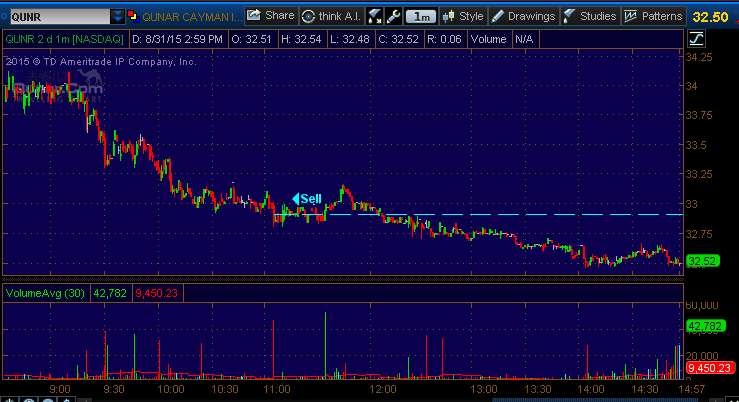Viewport: 739px width, 402px height.
Task: Change the 1m timeframe button
Action: coord(423,16)
